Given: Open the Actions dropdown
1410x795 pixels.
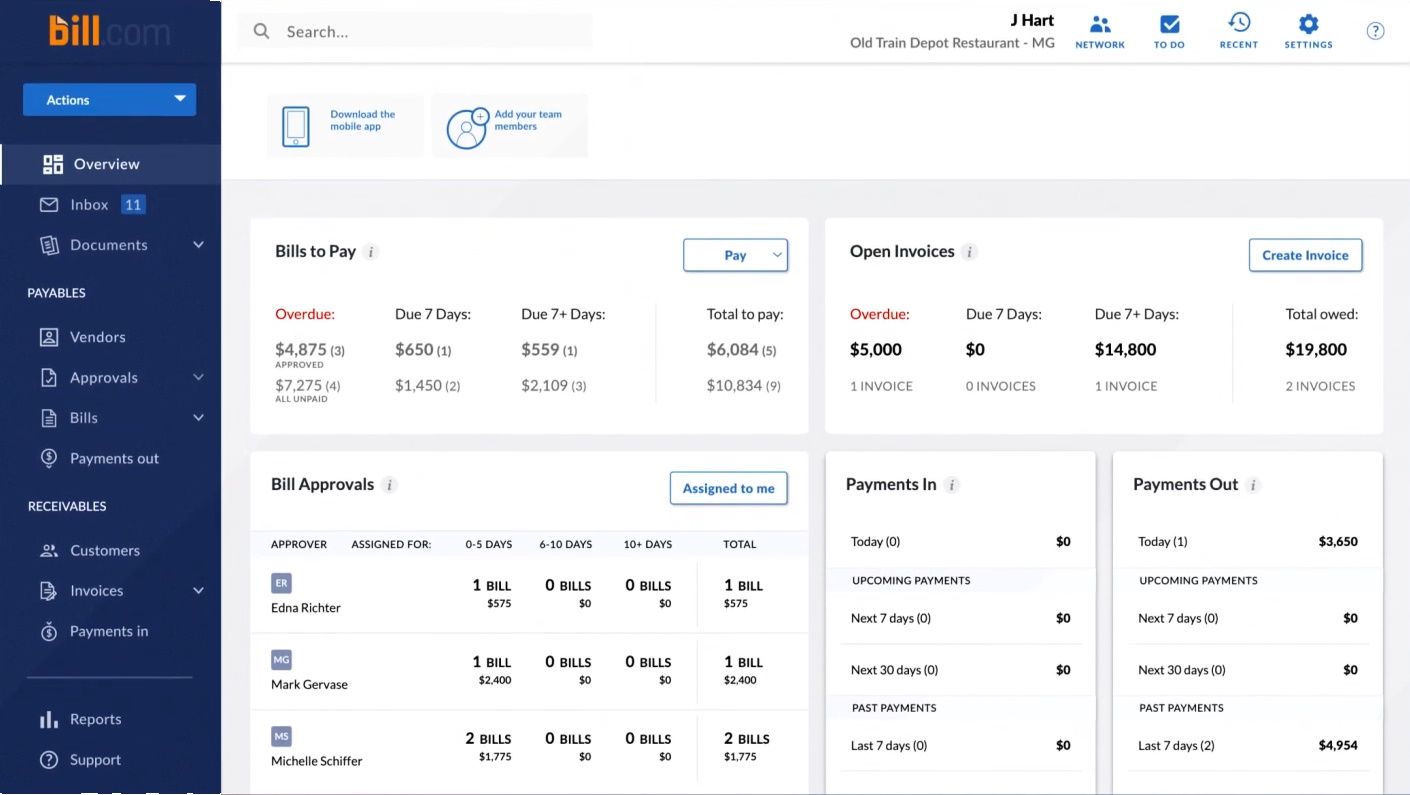Looking at the screenshot, I should (x=108, y=99).
